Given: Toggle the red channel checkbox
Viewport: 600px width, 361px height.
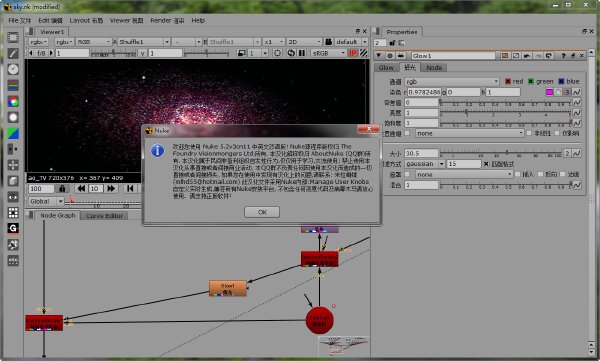Looking at the screenshot, I should tap(508, 81).
